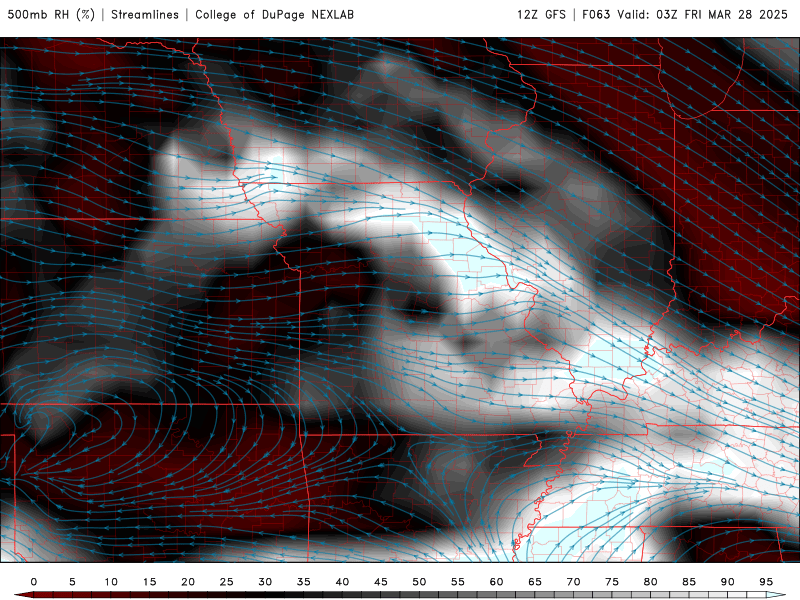Click the "30" colorbar scale label
800x600 pixels.
pos(265,582)
